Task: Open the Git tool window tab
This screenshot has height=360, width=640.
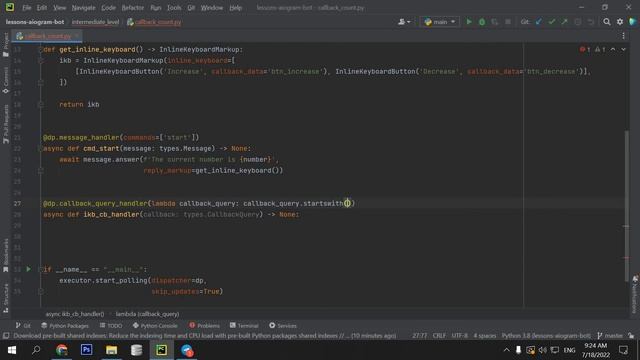Action: point(23,325)
